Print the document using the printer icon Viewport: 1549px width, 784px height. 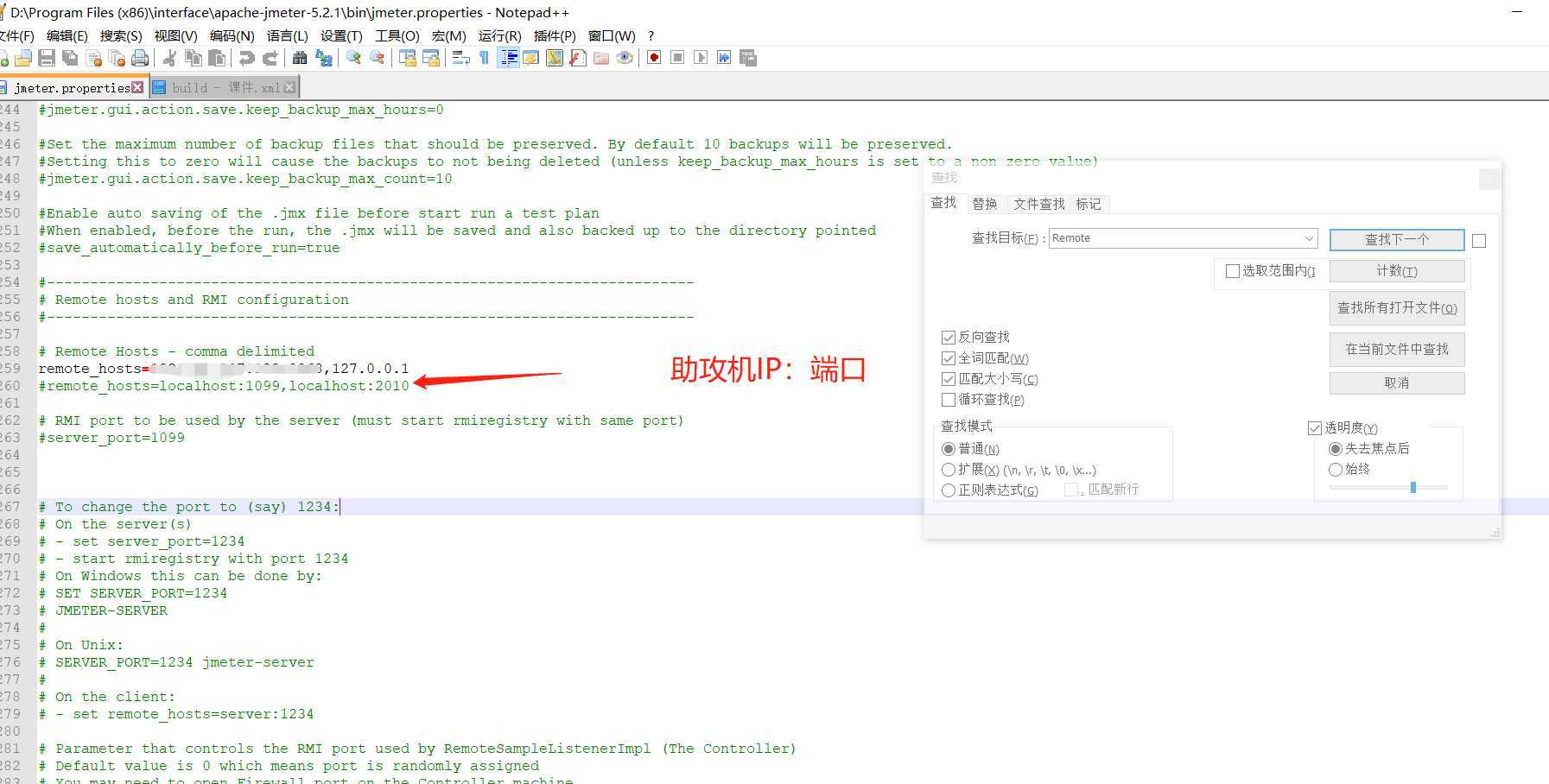(139, 58)
